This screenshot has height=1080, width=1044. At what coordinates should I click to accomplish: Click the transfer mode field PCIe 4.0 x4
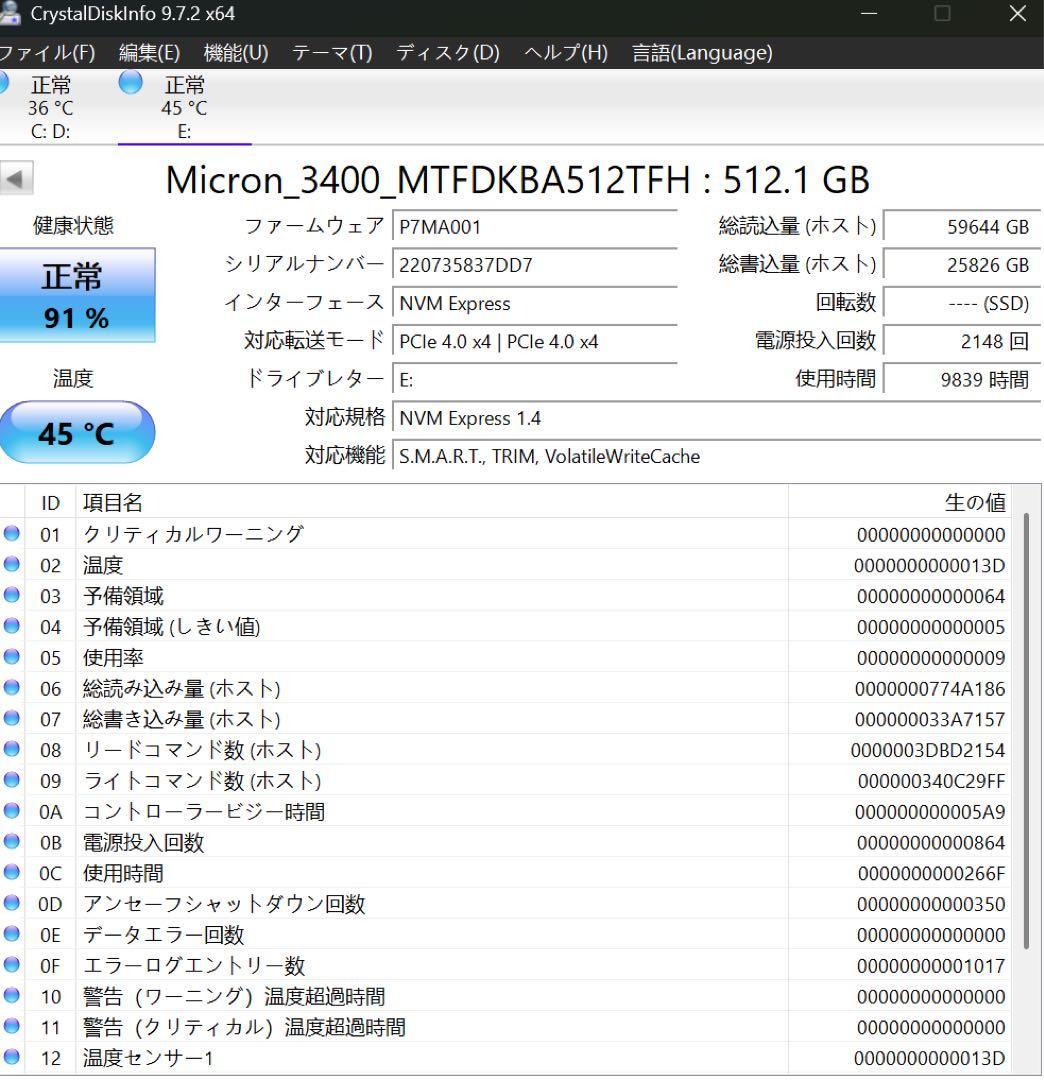(x=534, y=342)
